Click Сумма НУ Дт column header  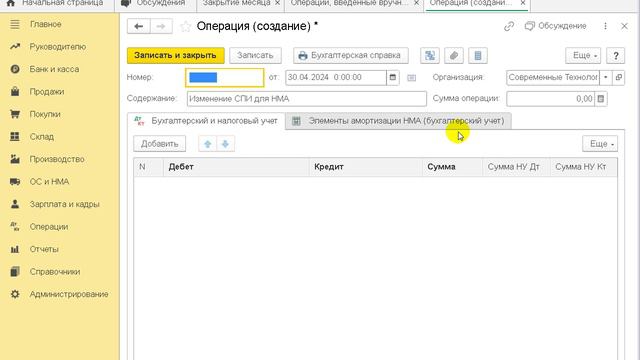point(516,167)
